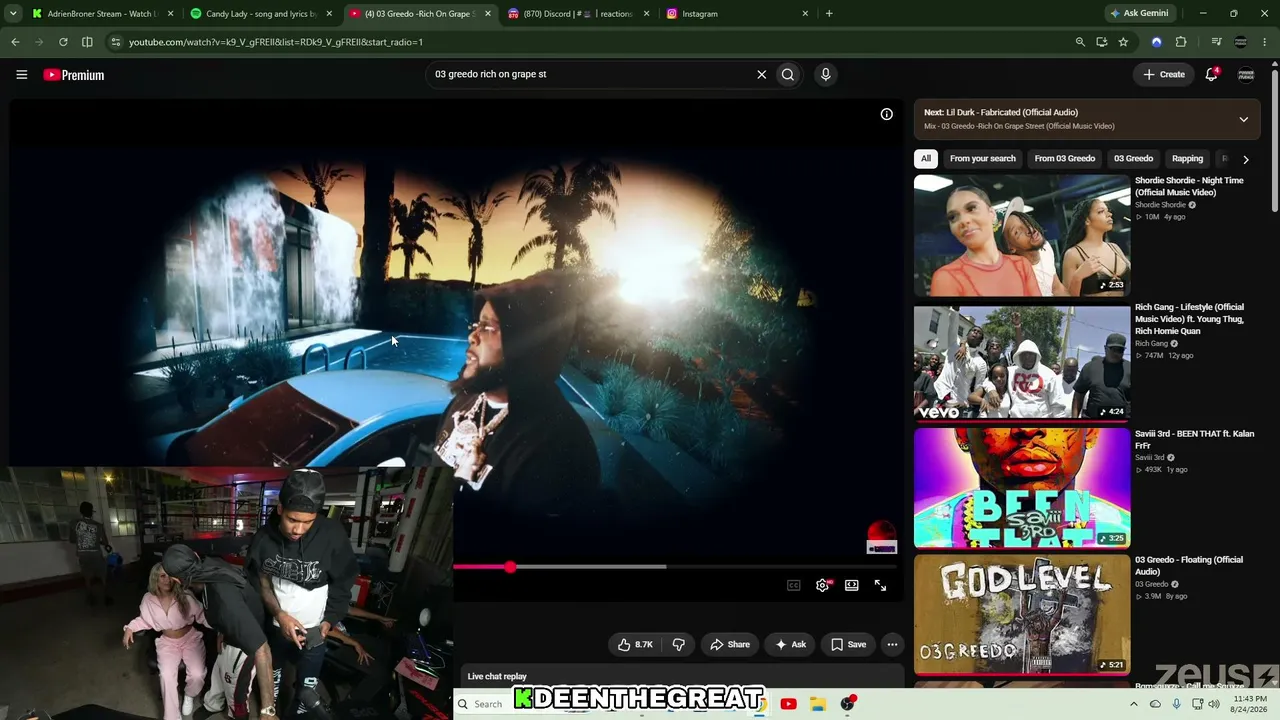Open the Chrome extensions puzzle icon
This screenshot has width=1280, height=720.
pyautogui.click(x=1181, y=42)
